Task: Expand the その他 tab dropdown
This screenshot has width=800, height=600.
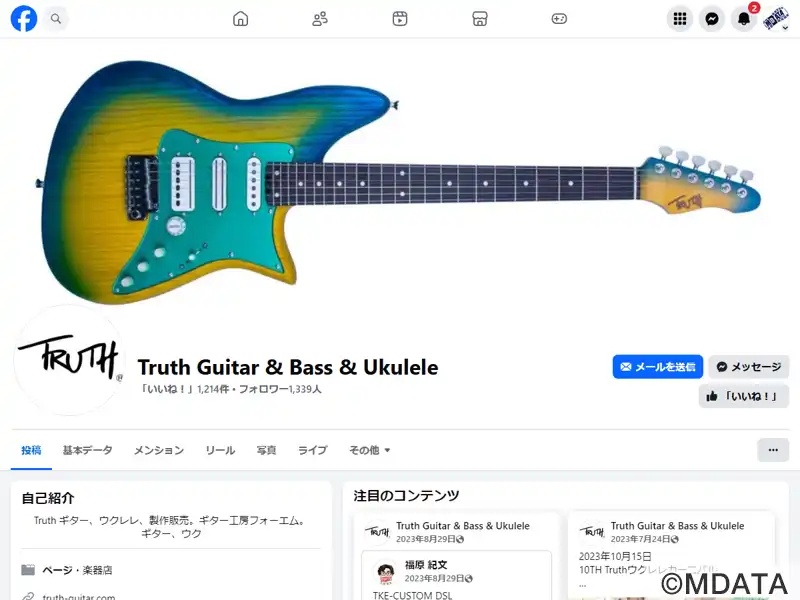Action: tap(369, 450)
